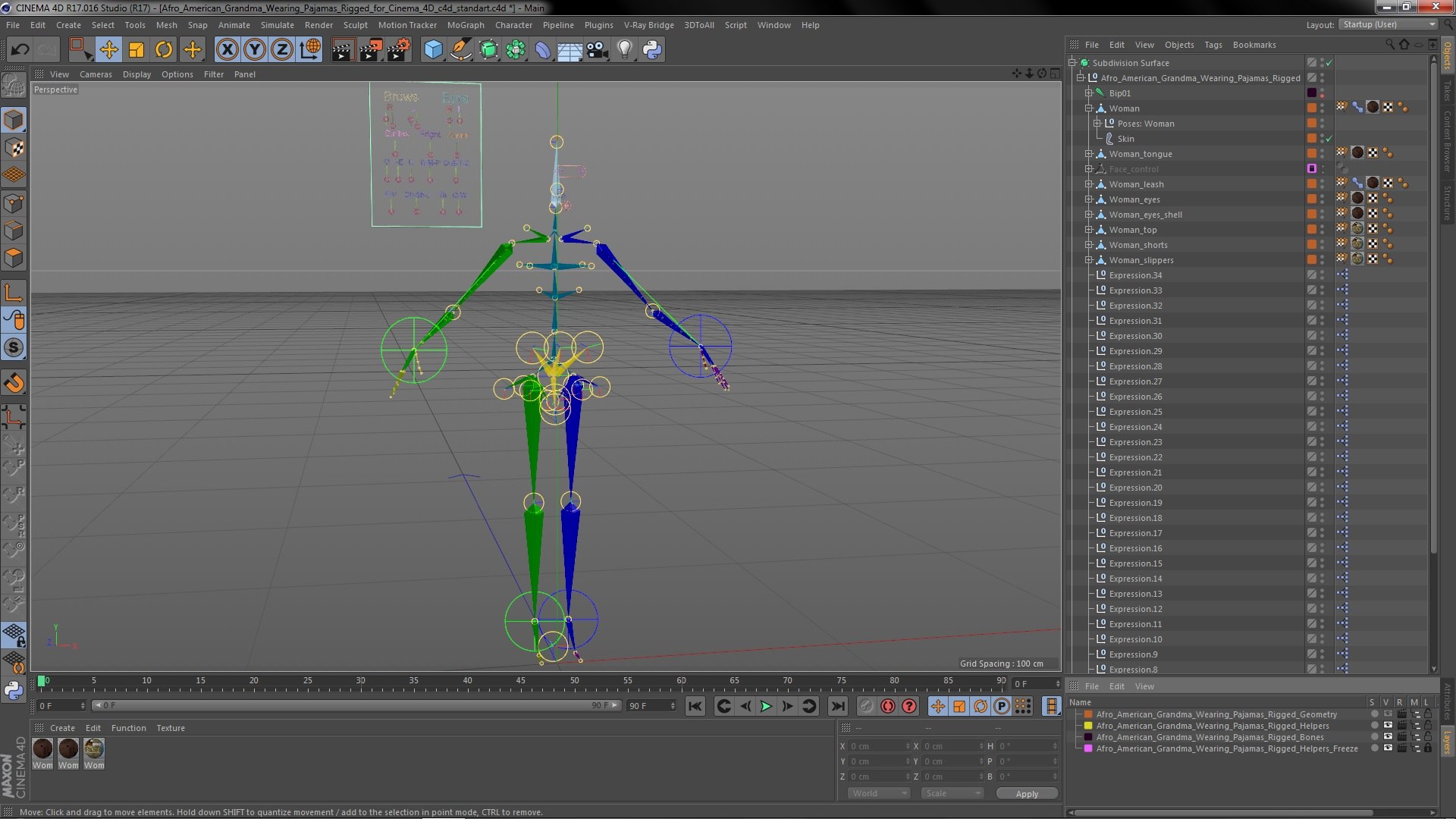Expand the Woman_eyes object
This screenshot has height=819, width=1456.
1089,199
